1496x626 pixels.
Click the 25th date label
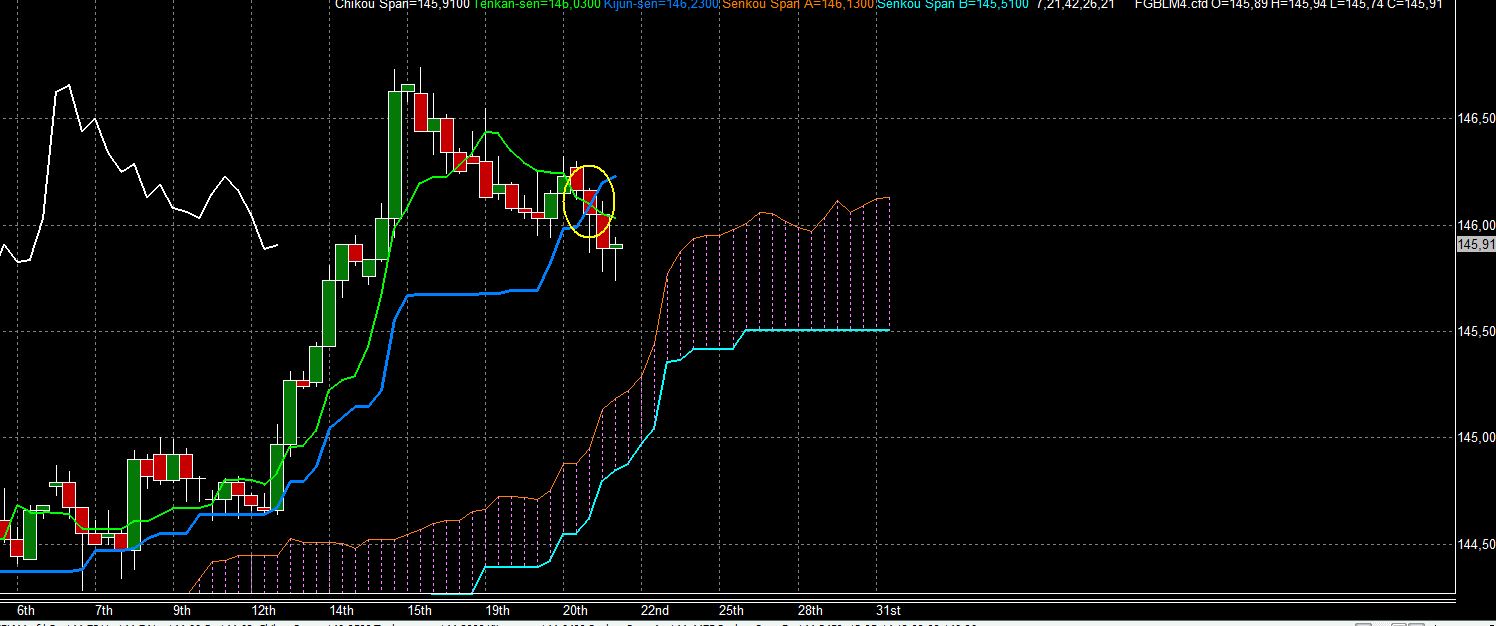tap(732, 610)
